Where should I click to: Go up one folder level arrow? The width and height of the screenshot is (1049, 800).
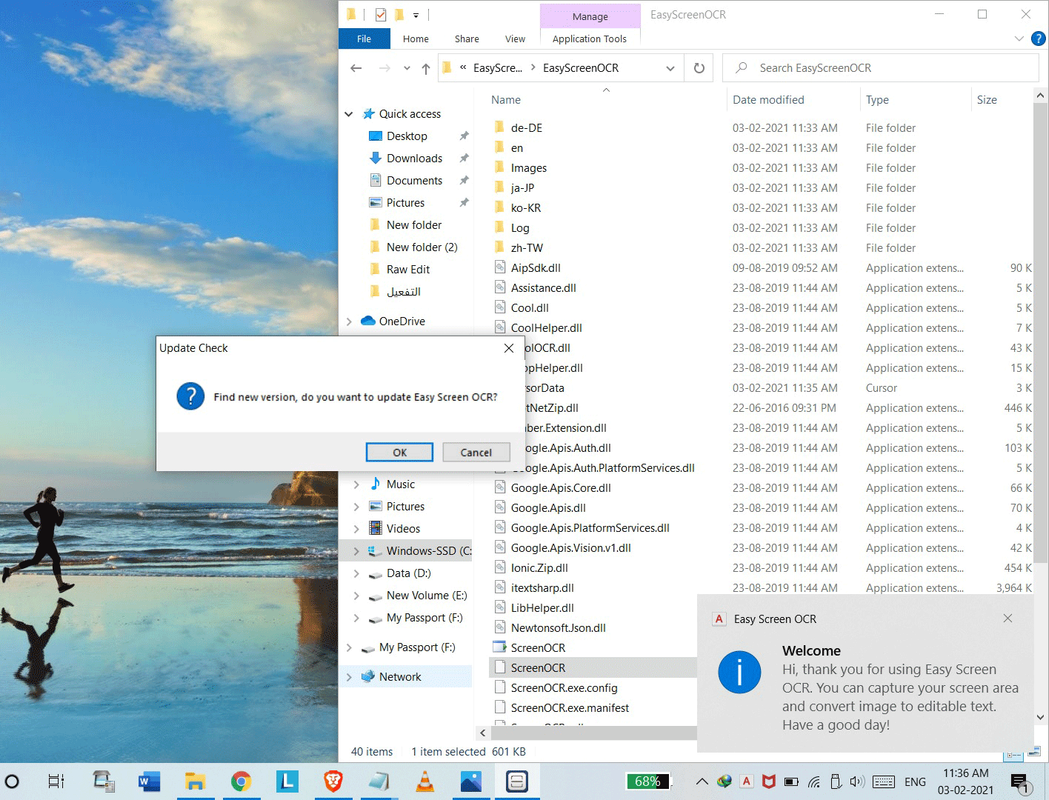tap(425, 68)
